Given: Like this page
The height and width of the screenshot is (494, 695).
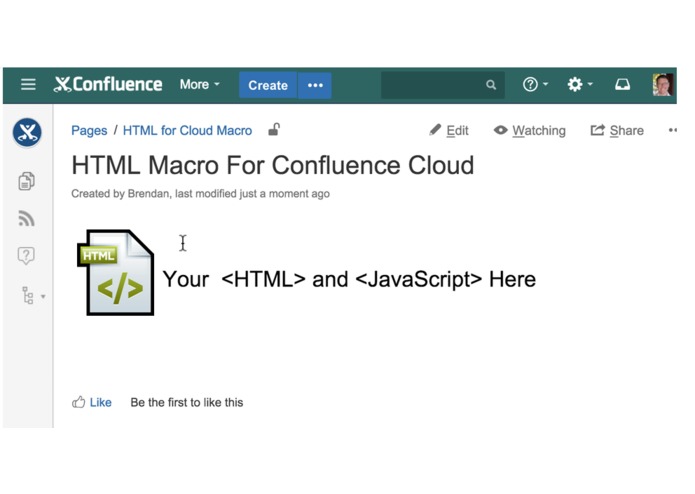Looking at the screenshot, I should click(x=92, y=402).
